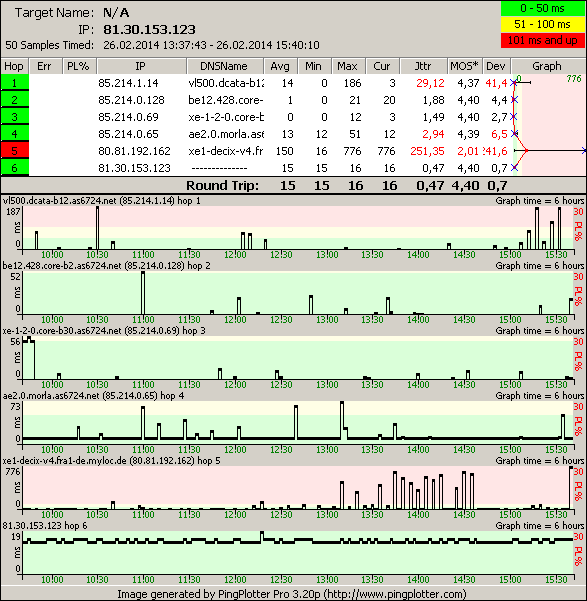Select green hop 2 indicator
Viewport: 587px width, 601px height.
coord(15,100)
